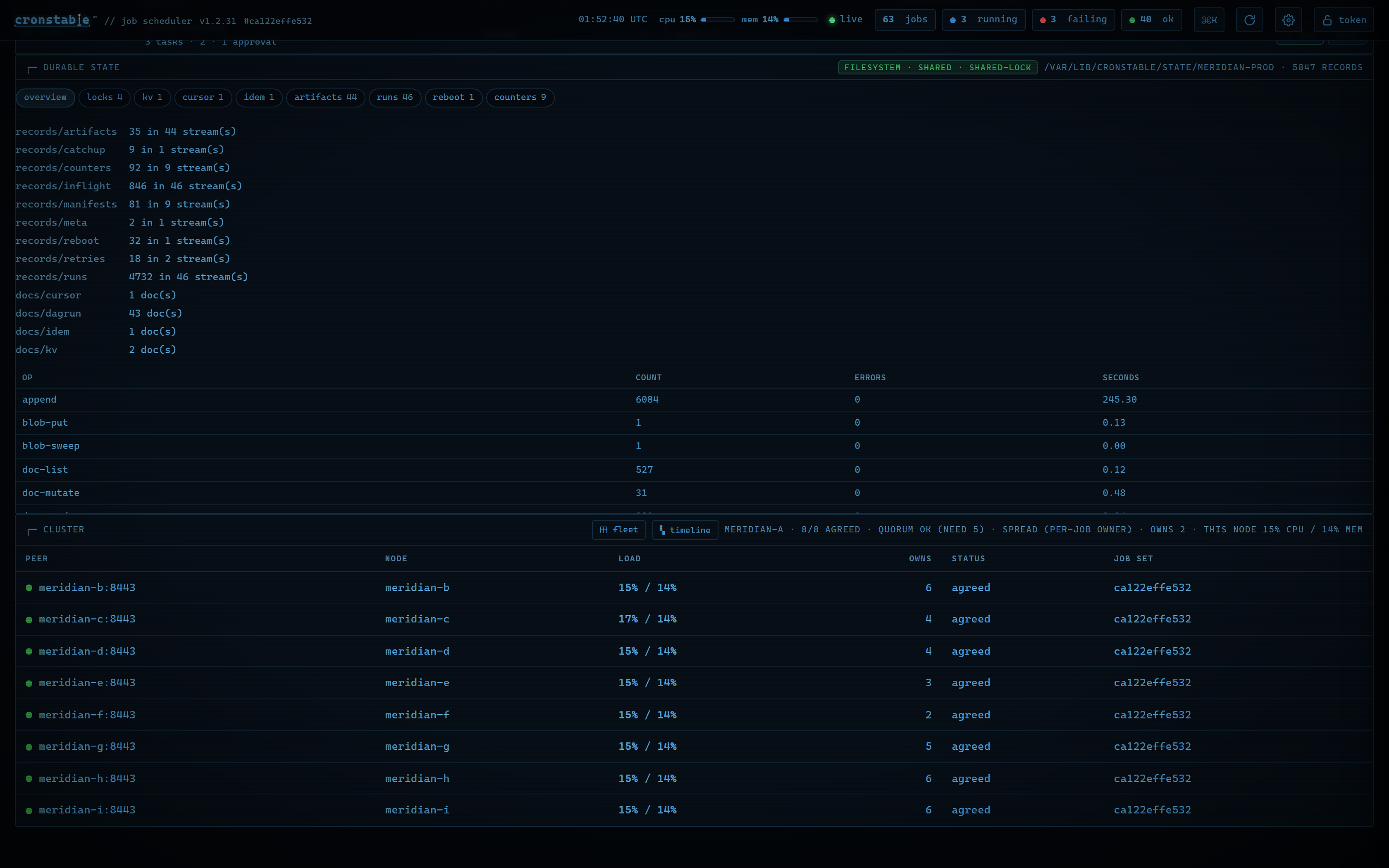Click peer meridian-e:8443
Image resolution: width=1389 pixels, height=868 pixels.
coord(87,683)
